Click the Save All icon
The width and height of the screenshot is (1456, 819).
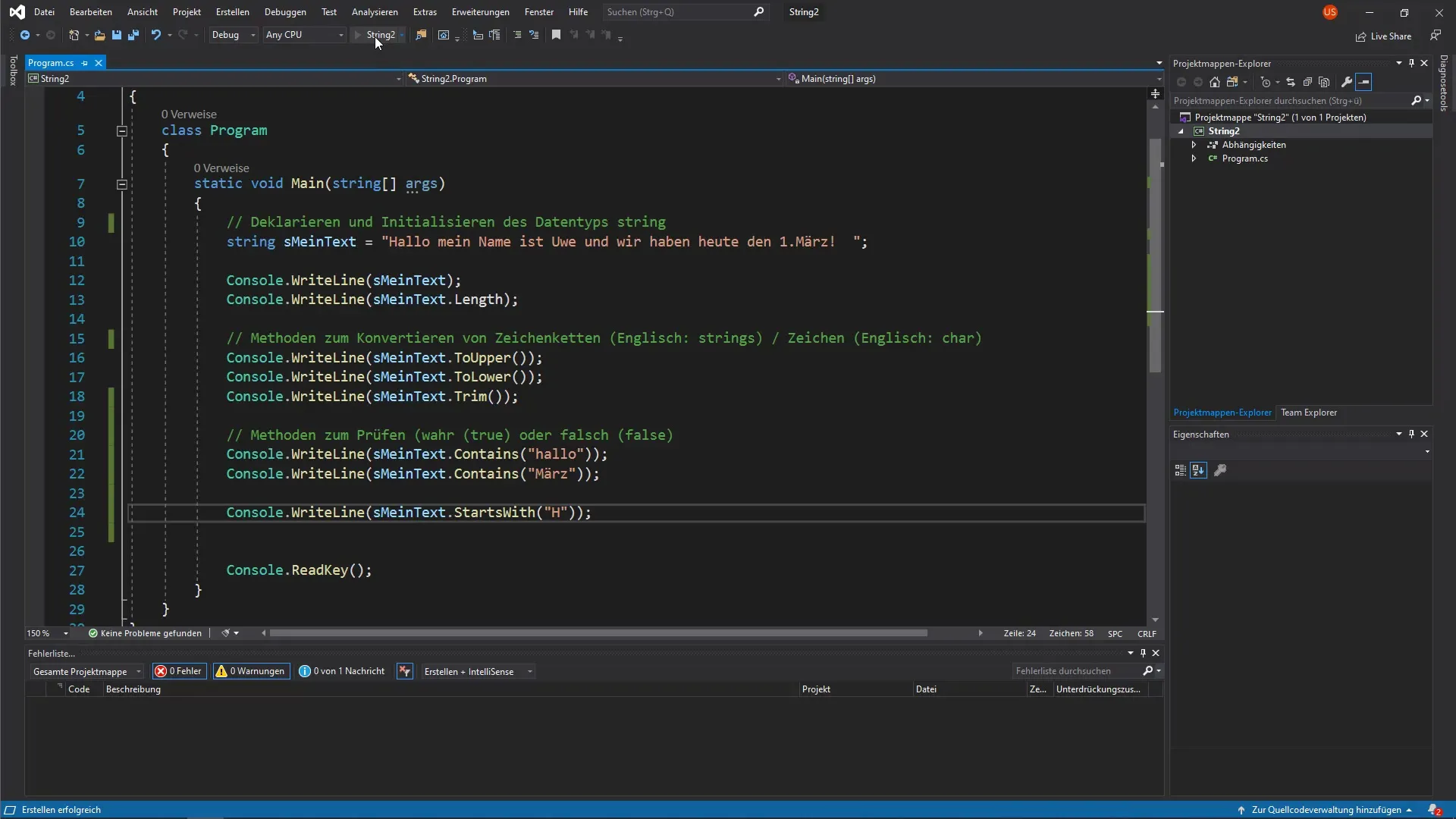point(133,35)
